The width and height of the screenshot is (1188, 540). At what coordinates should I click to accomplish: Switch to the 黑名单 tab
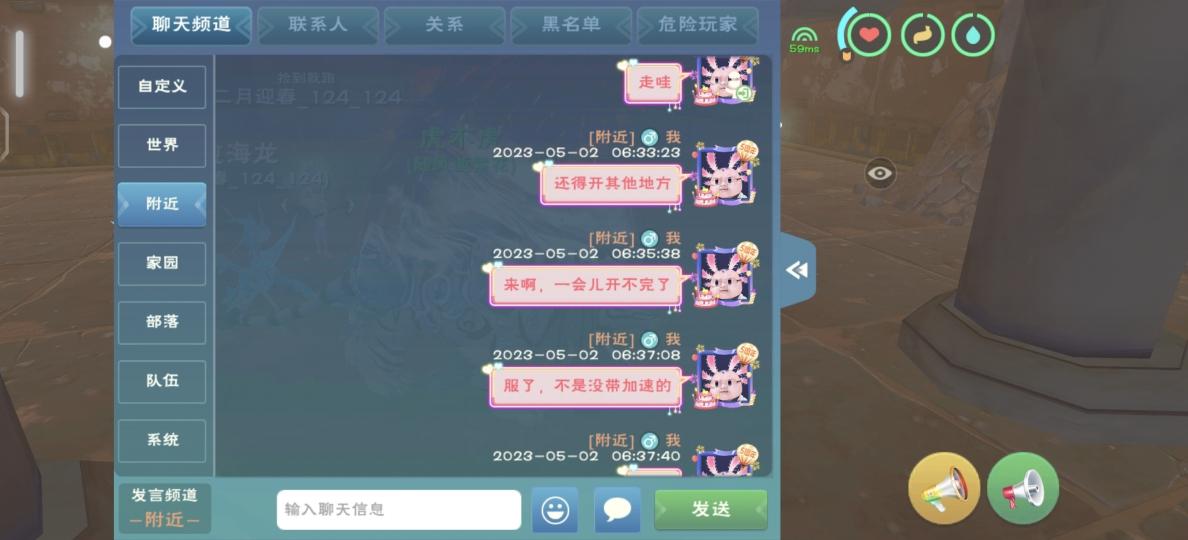(x=571, y=25)
